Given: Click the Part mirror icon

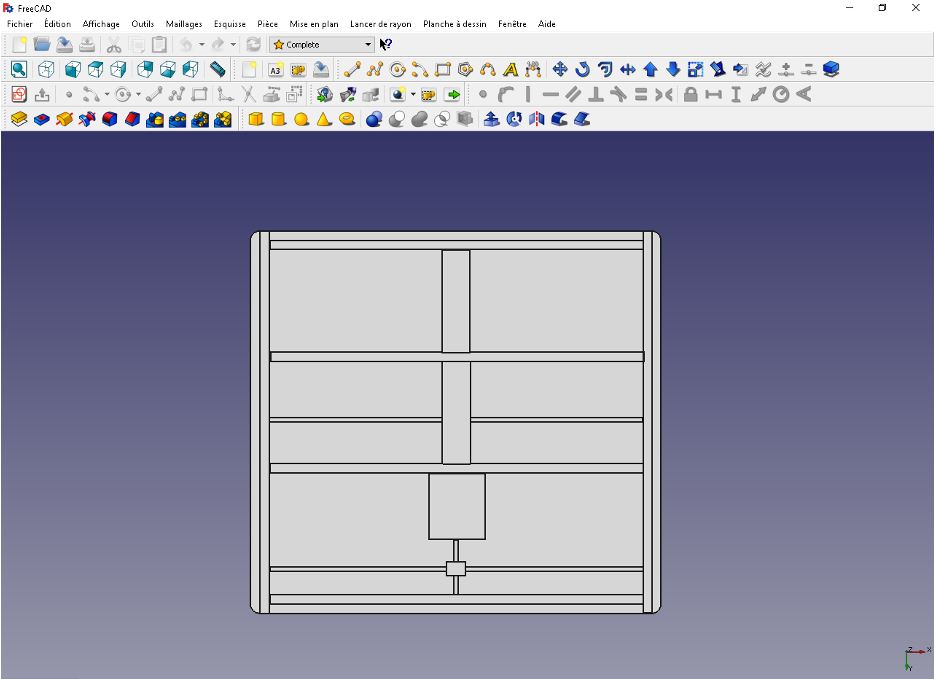Looking at the screenshot, I should [537, 119].
